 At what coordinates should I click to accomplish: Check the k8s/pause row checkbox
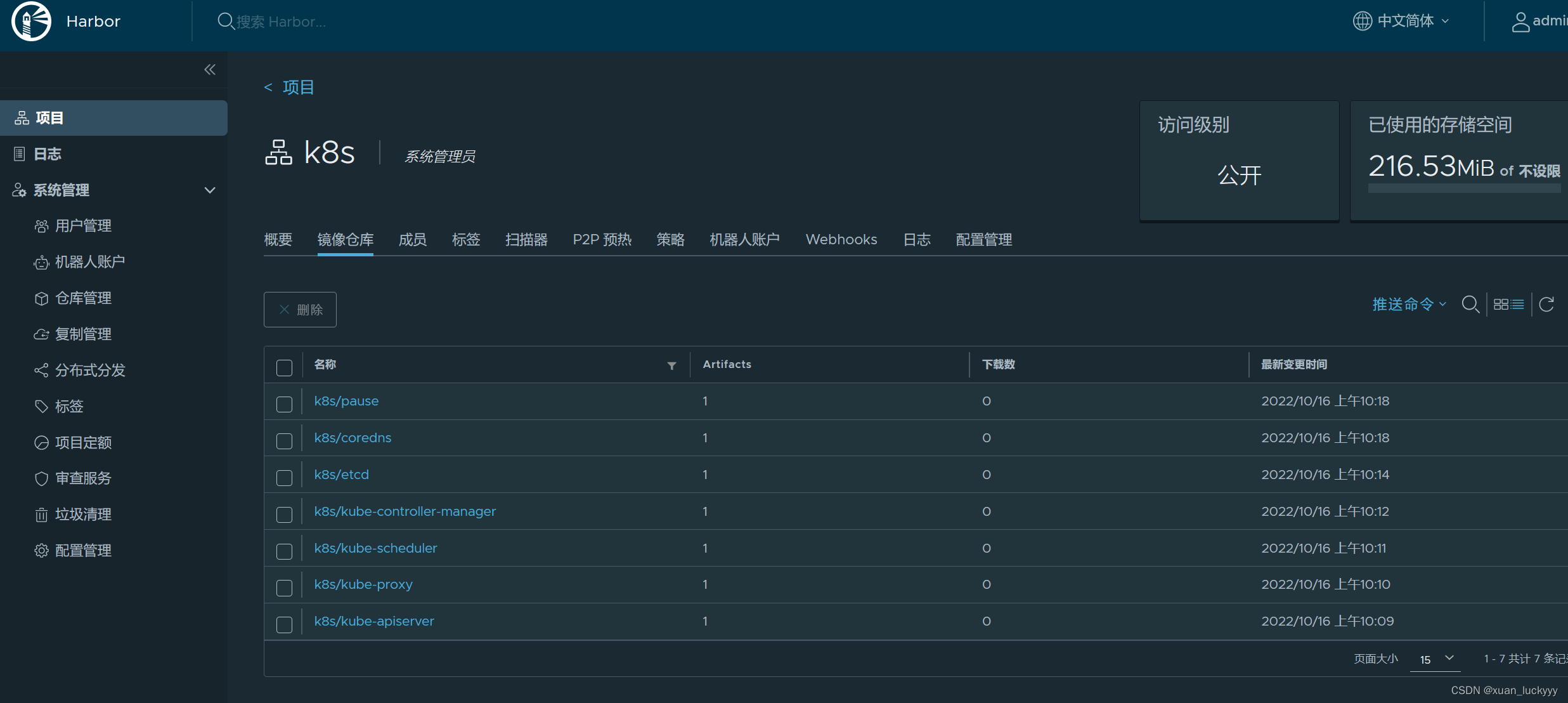(x=284, y=404)
